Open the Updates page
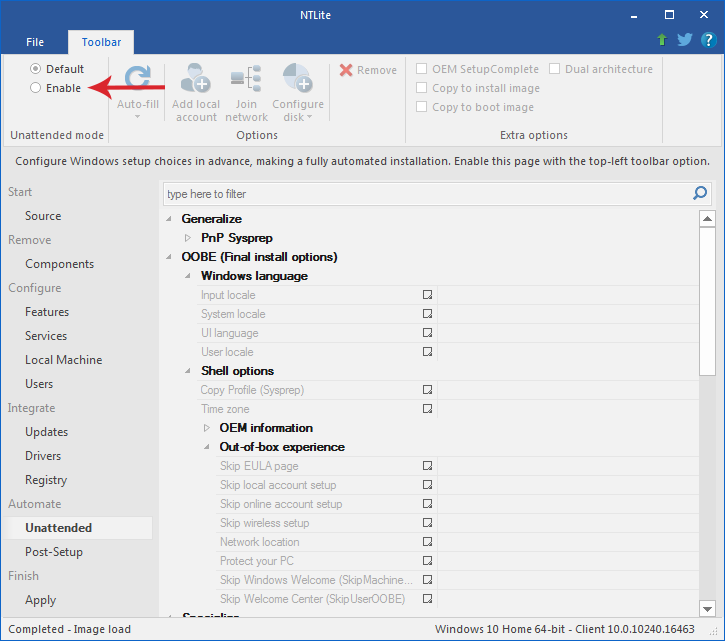This screenshot has width=725, height=641. pyautogui.click(x=47, y=432)
